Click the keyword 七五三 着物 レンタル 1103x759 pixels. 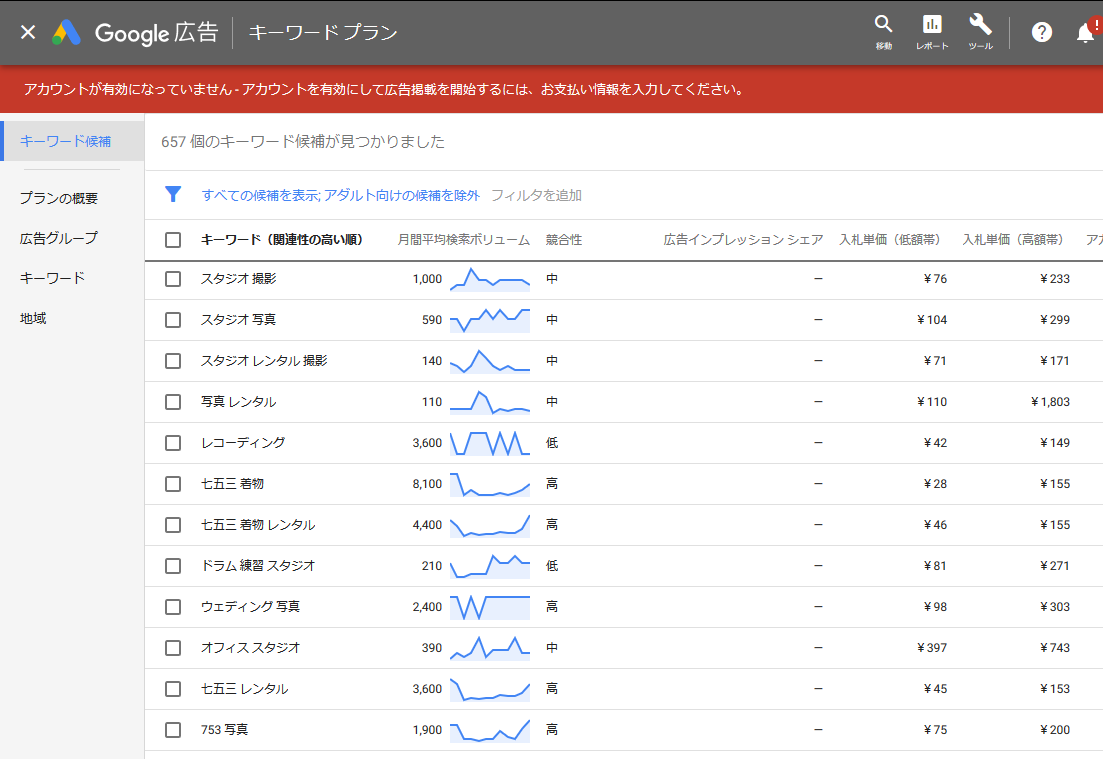(258, 525)
